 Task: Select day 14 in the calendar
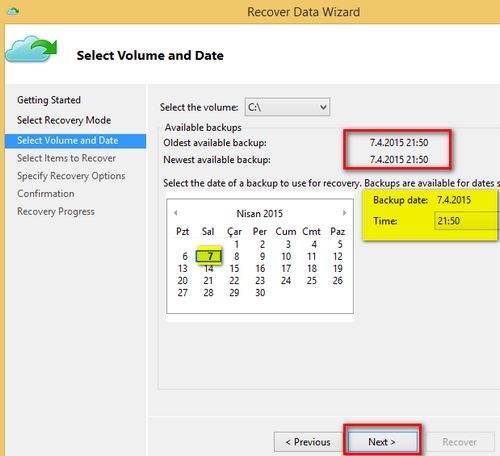tap(209, 268)
